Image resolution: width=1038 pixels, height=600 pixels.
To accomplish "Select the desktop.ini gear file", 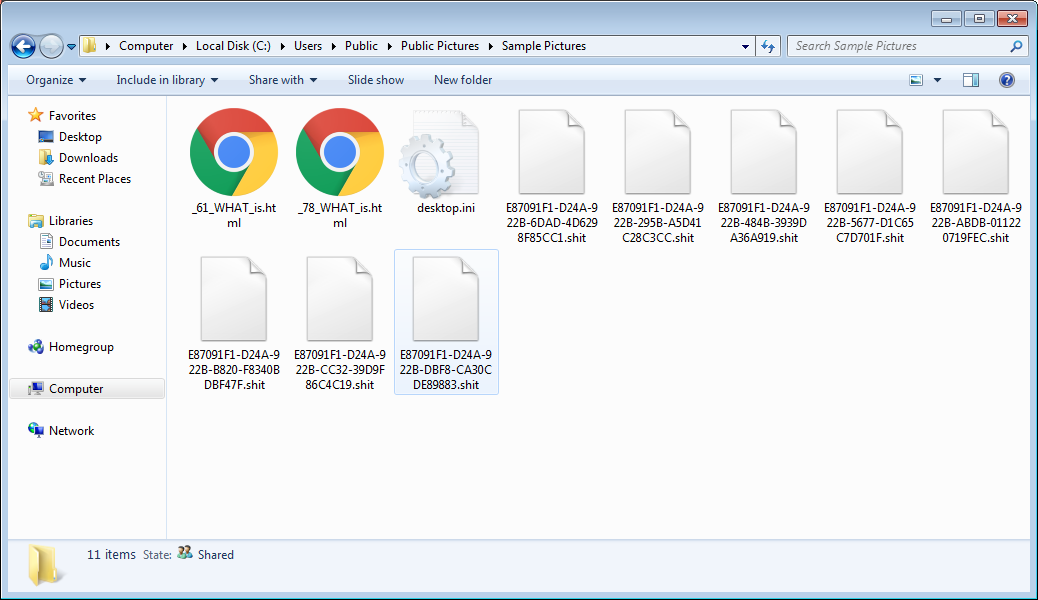I will [446, 162].
